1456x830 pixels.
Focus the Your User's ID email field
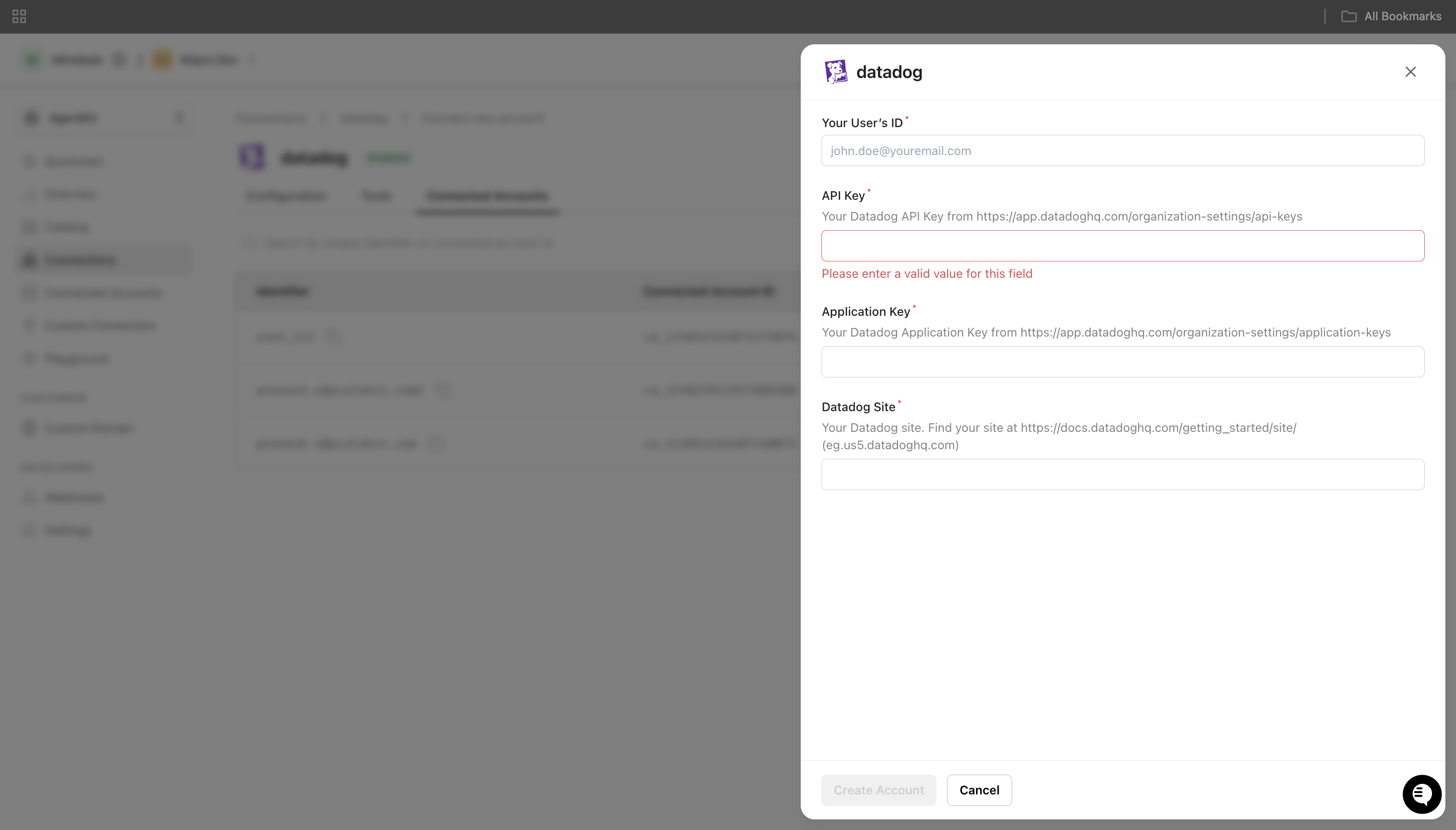click(x=1122, y=151)
